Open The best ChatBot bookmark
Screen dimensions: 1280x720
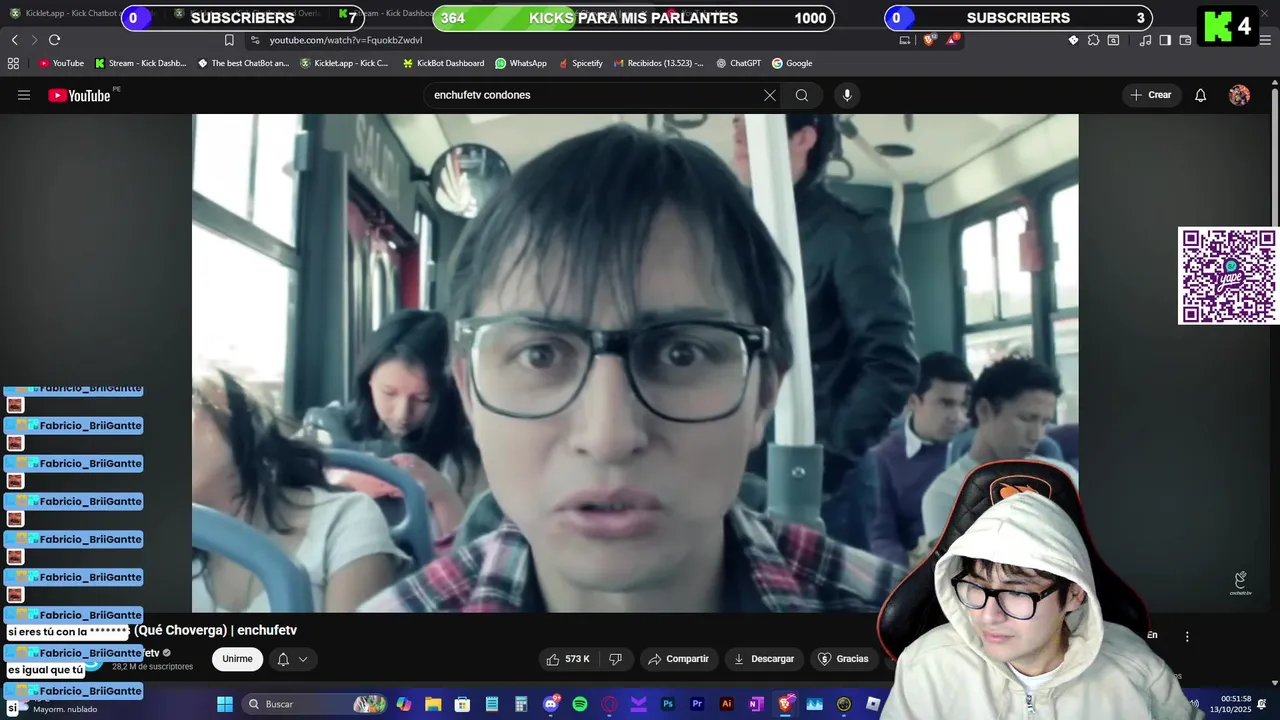(x=244, y=63)
